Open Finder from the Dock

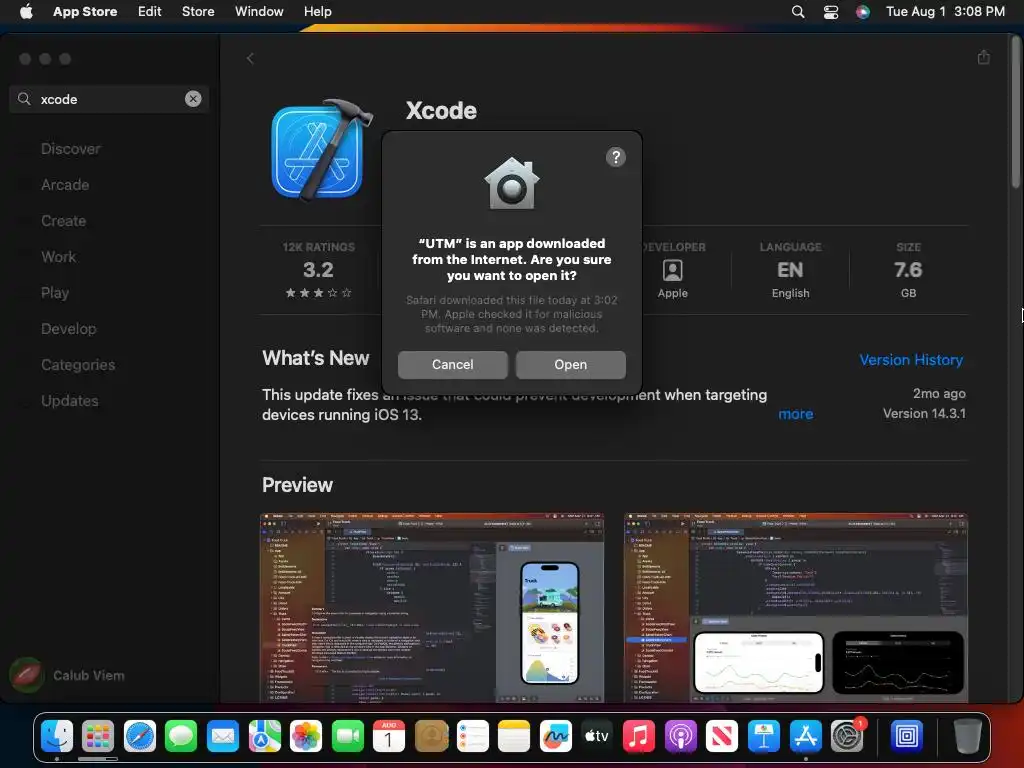pyautogui.click(x=57, y=736)
